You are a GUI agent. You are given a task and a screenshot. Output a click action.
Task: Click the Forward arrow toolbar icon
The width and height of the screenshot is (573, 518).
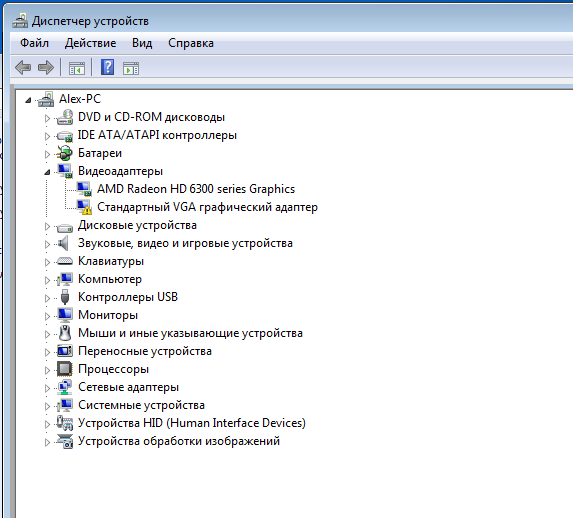pyautogui.click(x=46, y=68)
